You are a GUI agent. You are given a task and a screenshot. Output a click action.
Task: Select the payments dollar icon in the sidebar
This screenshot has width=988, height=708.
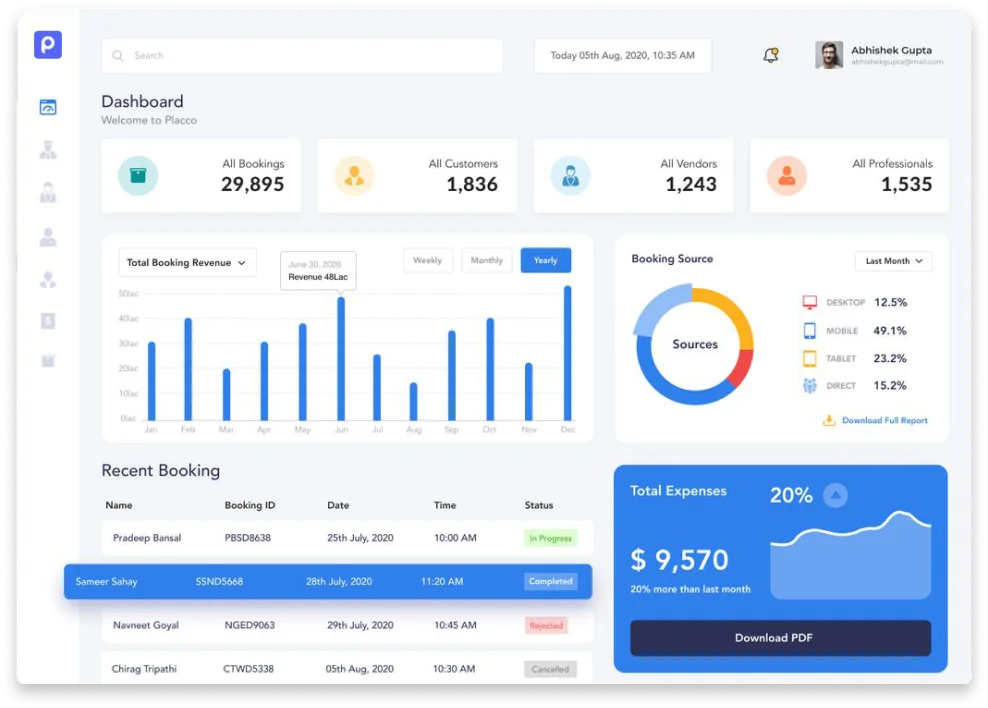tap(47, 320)
